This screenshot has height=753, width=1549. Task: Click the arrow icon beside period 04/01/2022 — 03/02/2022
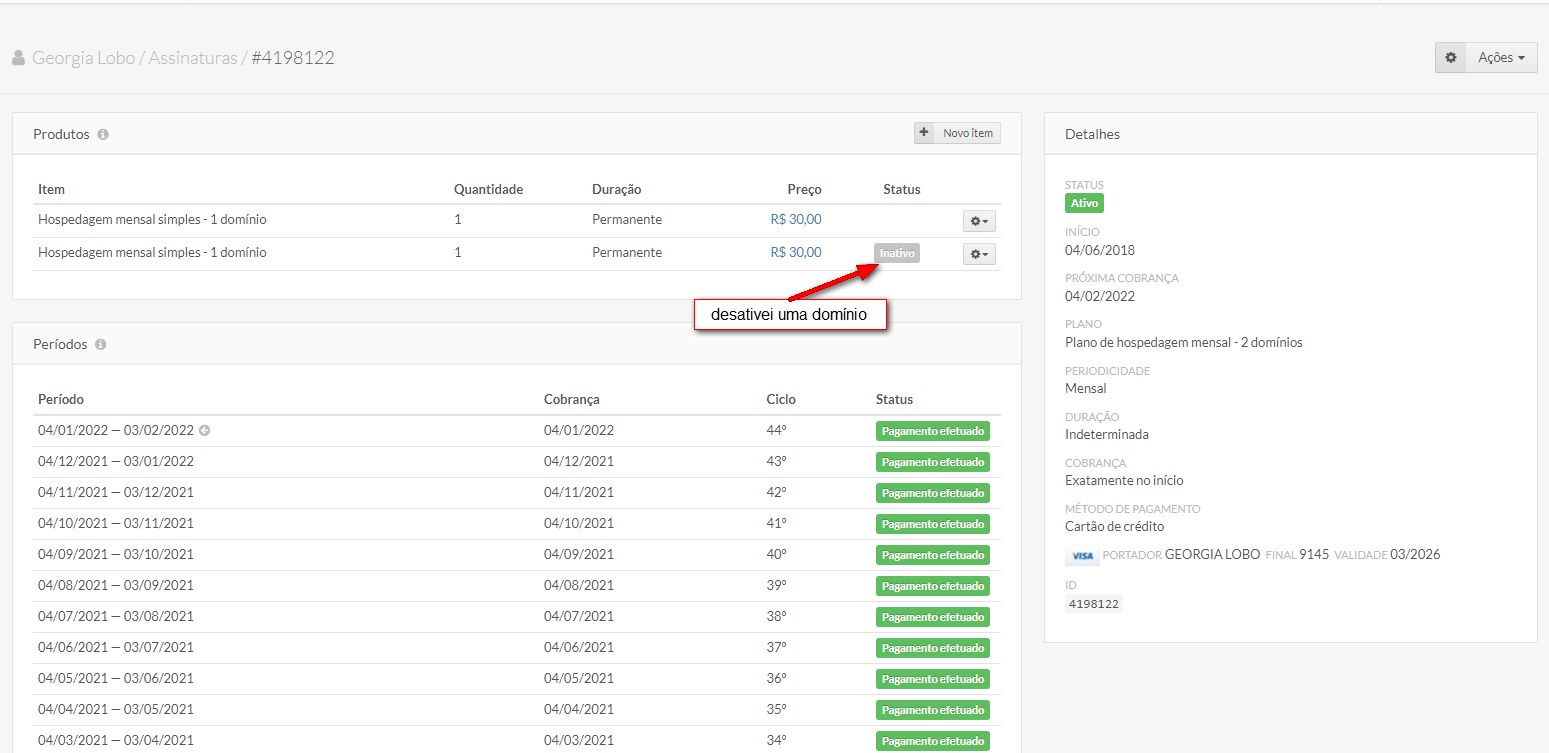[205, 431]
